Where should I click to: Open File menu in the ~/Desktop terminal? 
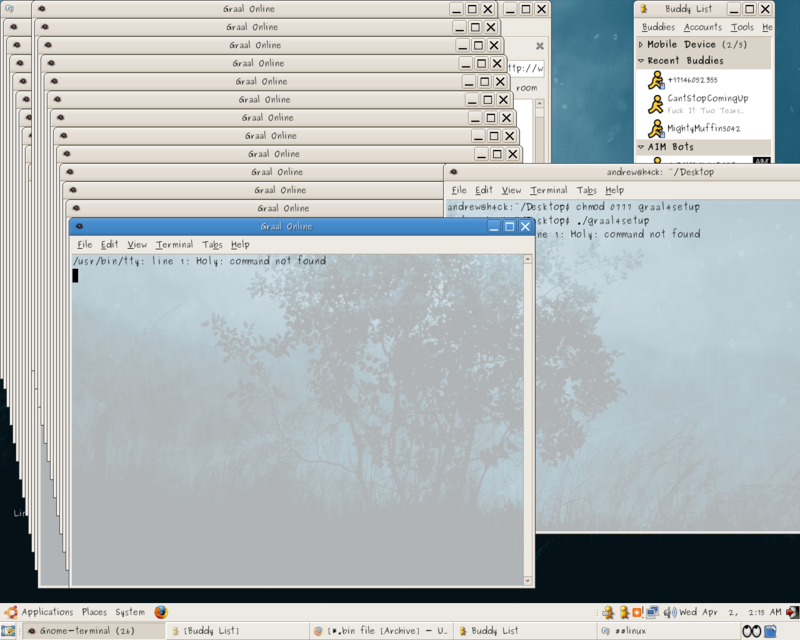(x=459, y=190)
